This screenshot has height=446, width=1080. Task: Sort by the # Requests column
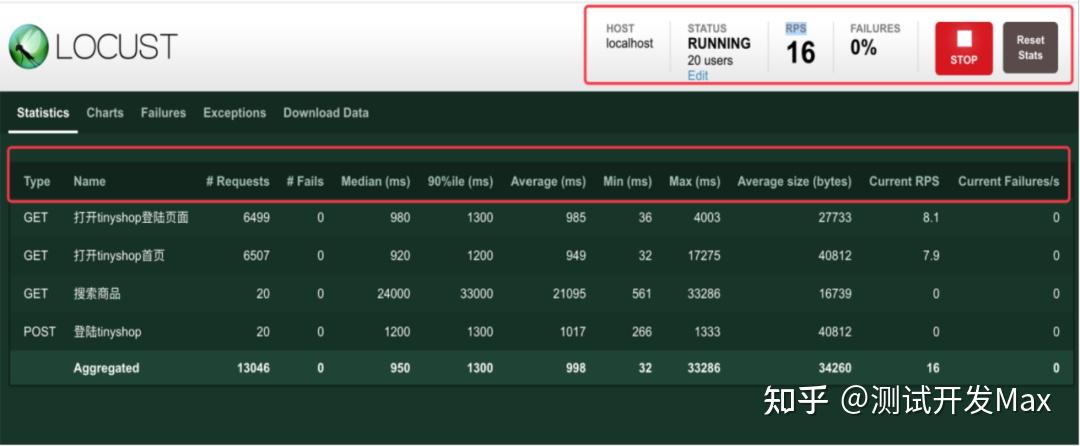238,182
